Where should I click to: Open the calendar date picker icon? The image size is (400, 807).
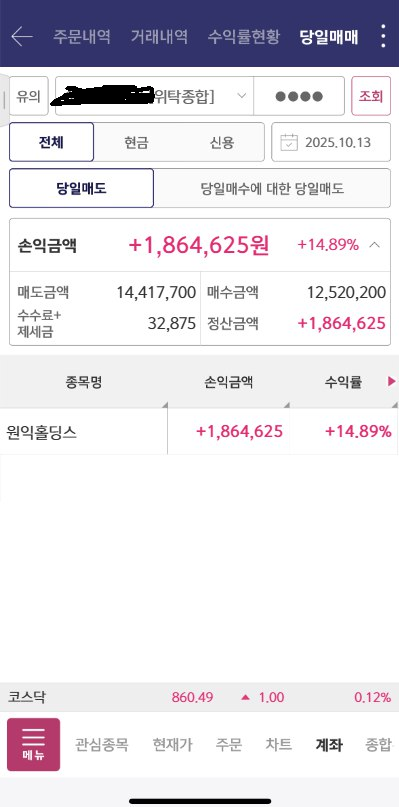(289, 142)
